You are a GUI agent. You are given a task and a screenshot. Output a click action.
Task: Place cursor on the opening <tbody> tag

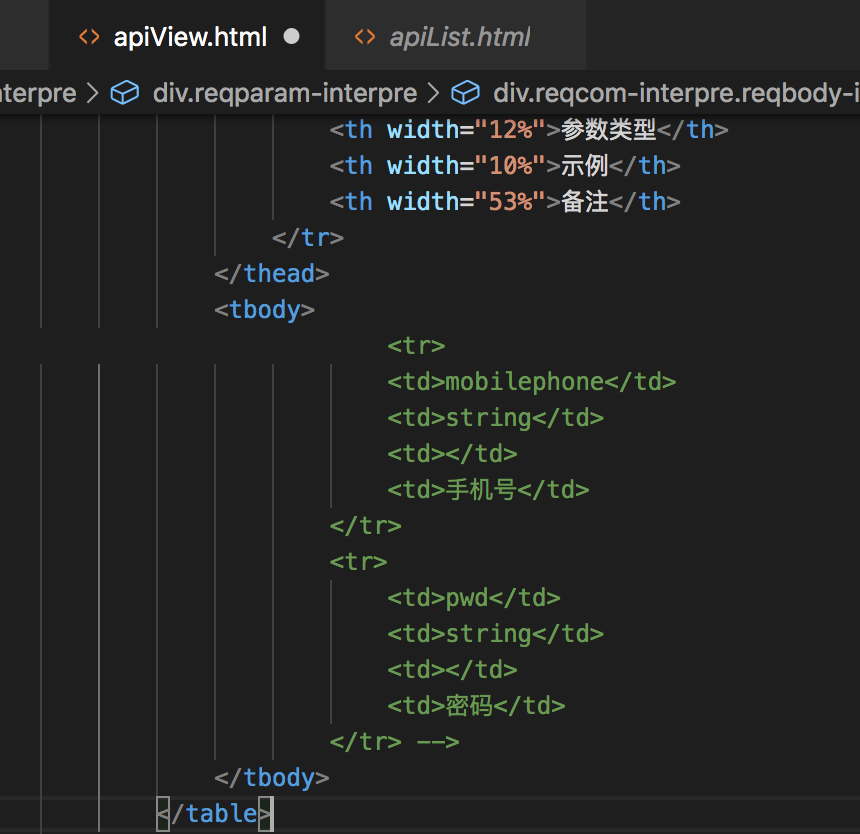(264, 310)
